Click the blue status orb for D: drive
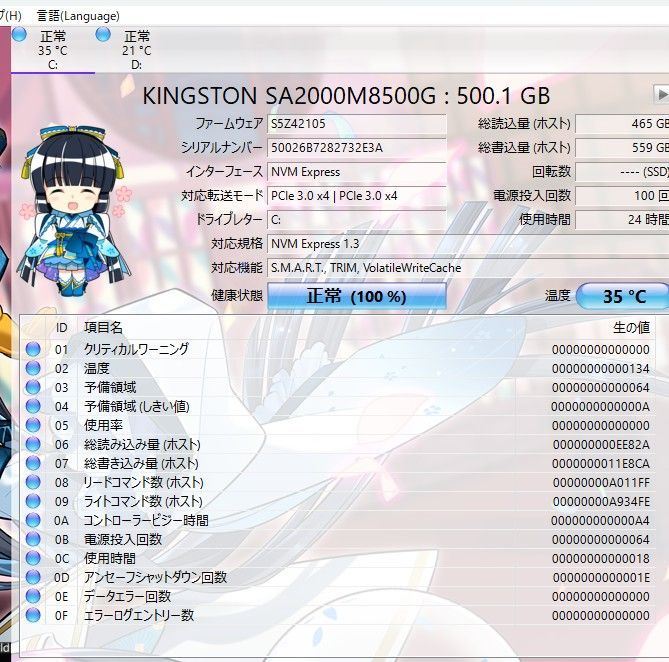Viewport: 669px width, 662px height. click(x=103, y=35)
